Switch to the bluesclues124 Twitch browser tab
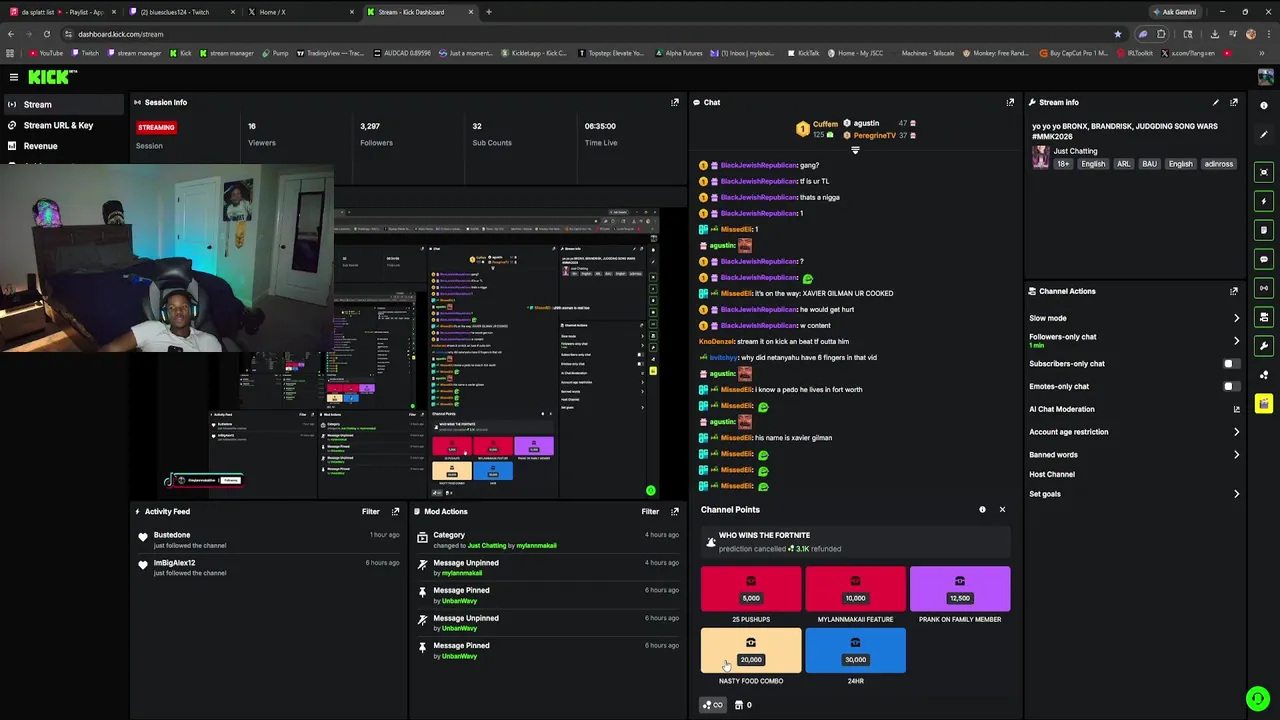 coord(181,12)
